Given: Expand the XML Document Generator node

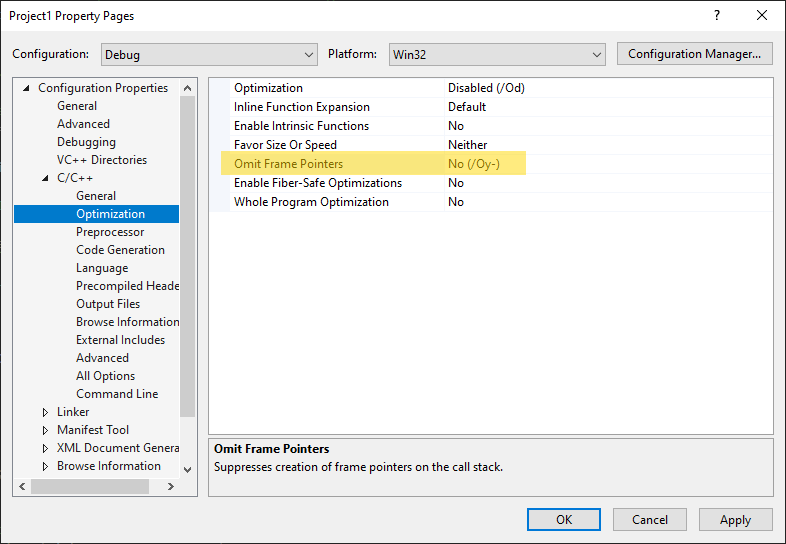Looking at the screenshot, I should pos(46,448).
